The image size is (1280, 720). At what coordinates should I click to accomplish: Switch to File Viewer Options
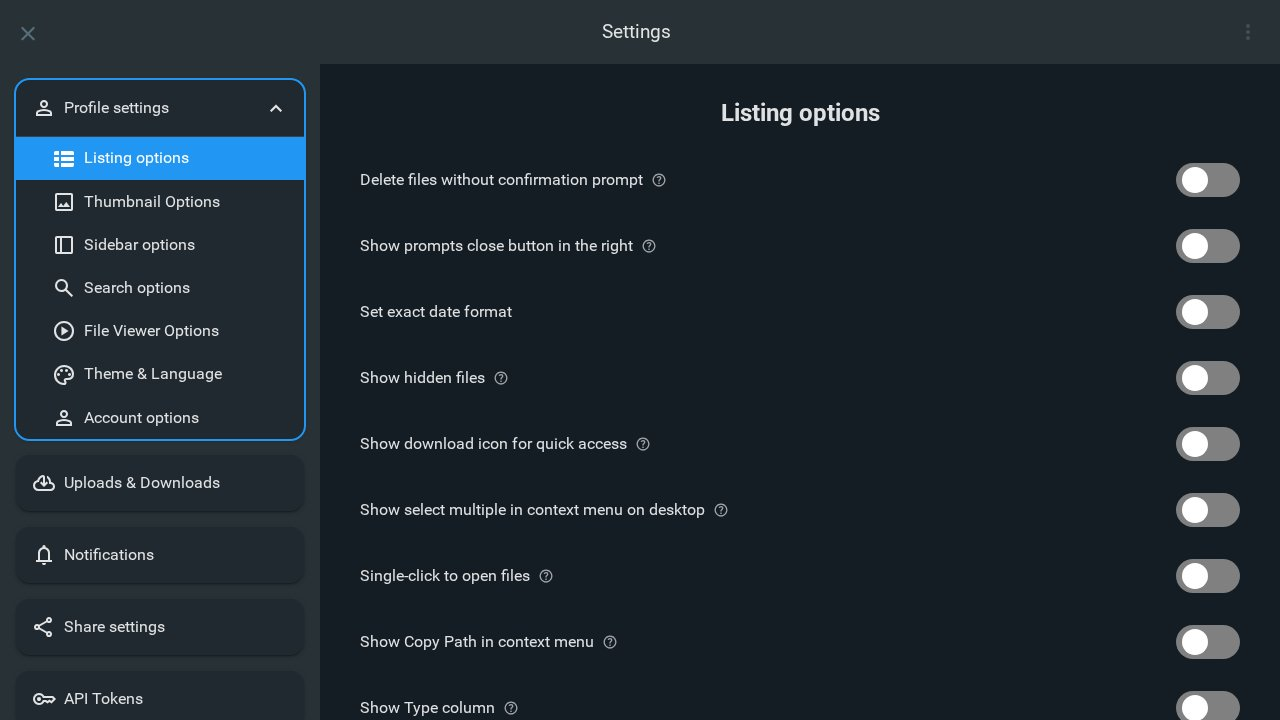[x=160, y=331]
